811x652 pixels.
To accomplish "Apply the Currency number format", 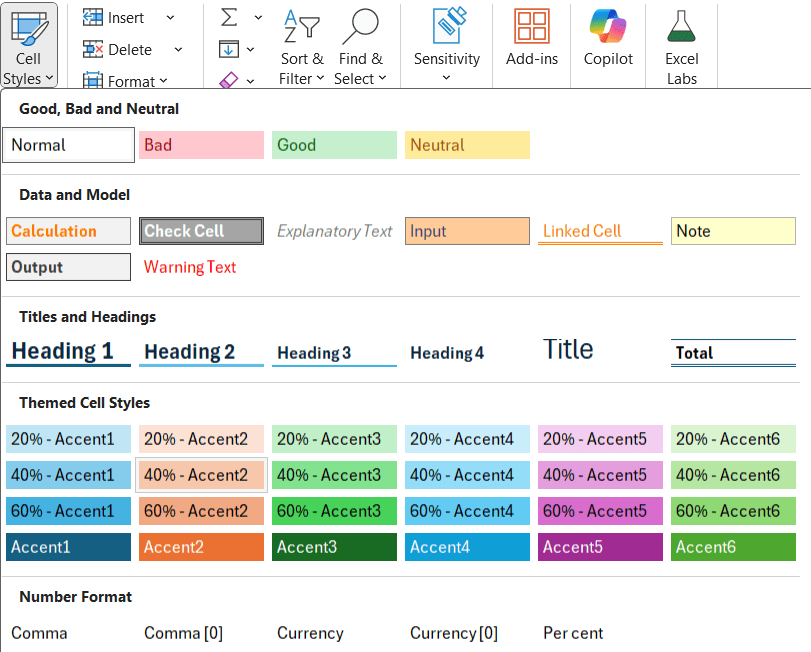I will 310,633.
